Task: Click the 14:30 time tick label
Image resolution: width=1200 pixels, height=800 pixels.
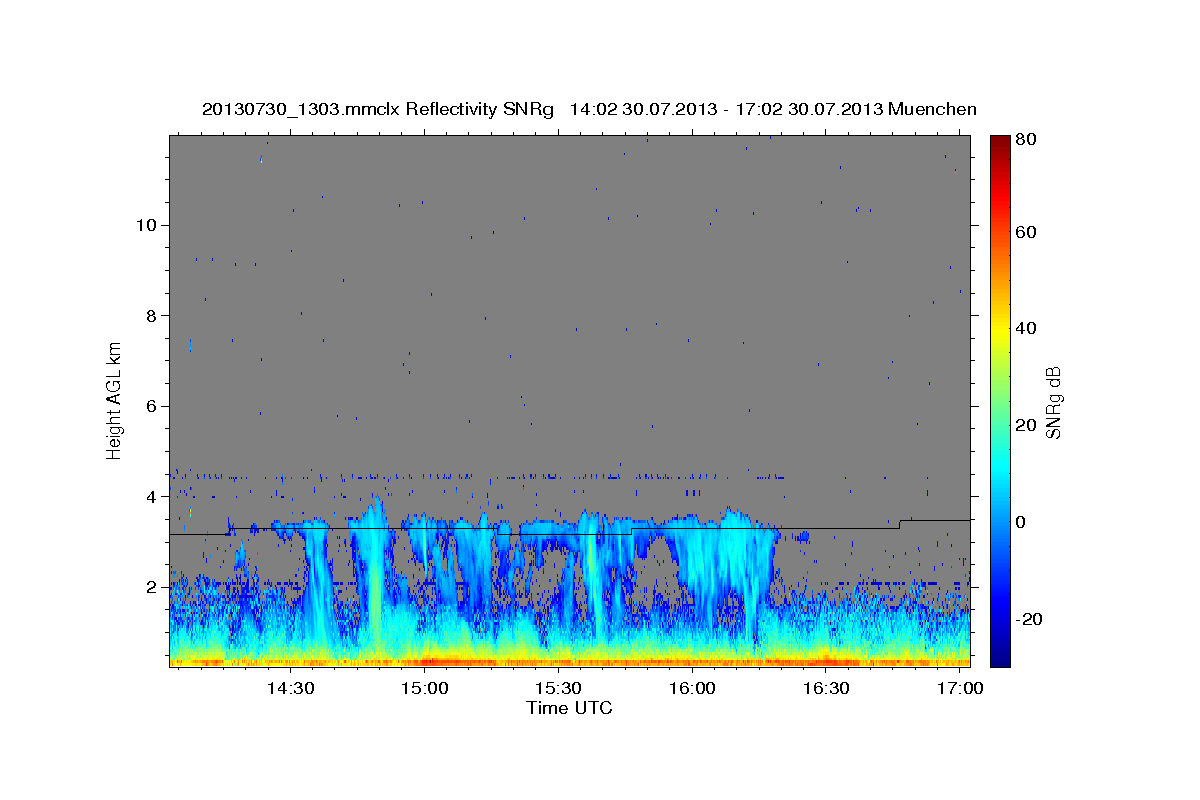Action: pyautogui.click(x=291, y=689)
